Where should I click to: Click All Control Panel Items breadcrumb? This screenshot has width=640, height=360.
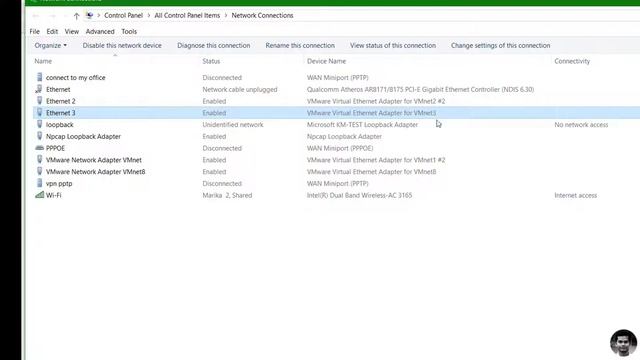tap(187, 16)
